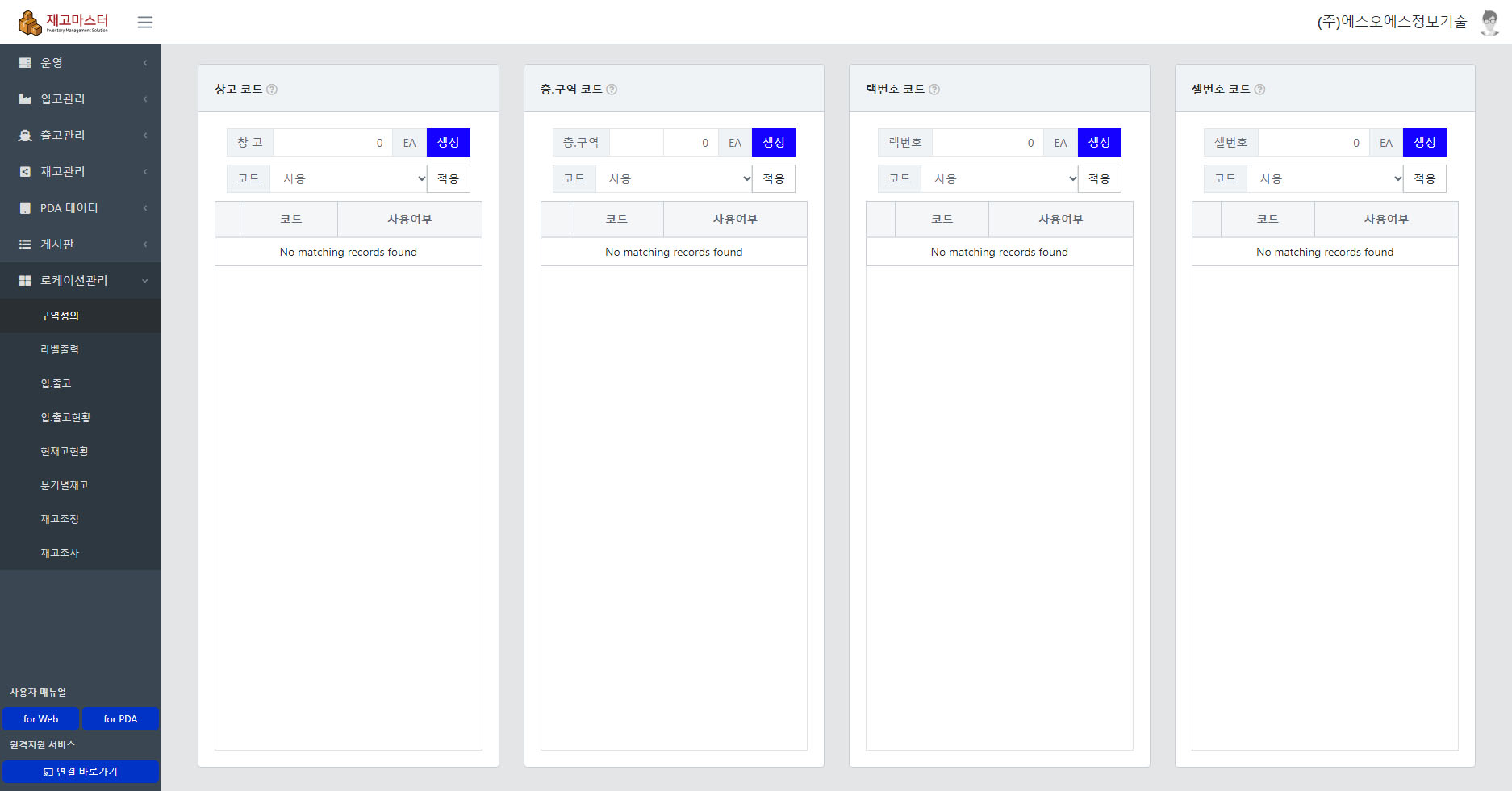Open 랙번호 코드 usage dropdown

point(1000,178)
